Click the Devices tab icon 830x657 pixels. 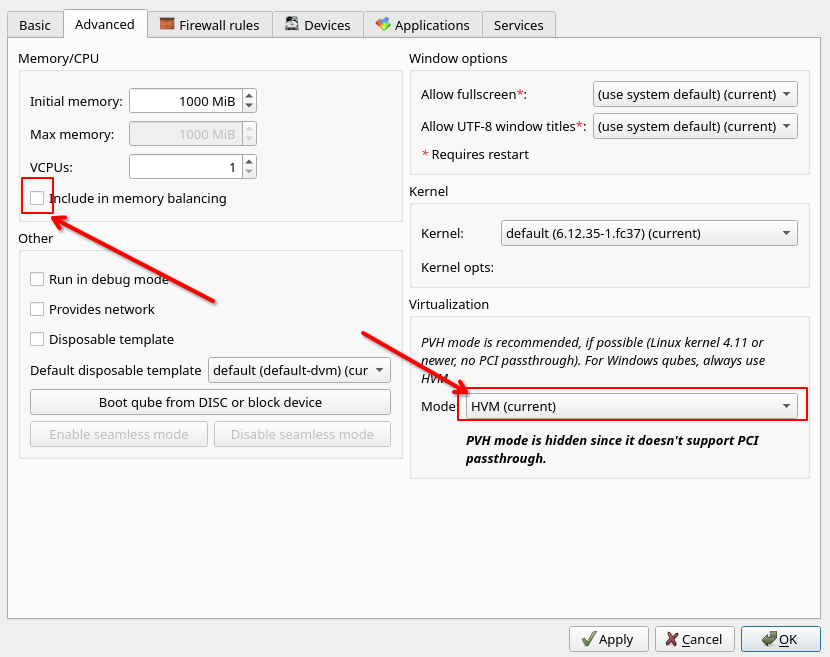pyautogui.click(x=292, y=23)
